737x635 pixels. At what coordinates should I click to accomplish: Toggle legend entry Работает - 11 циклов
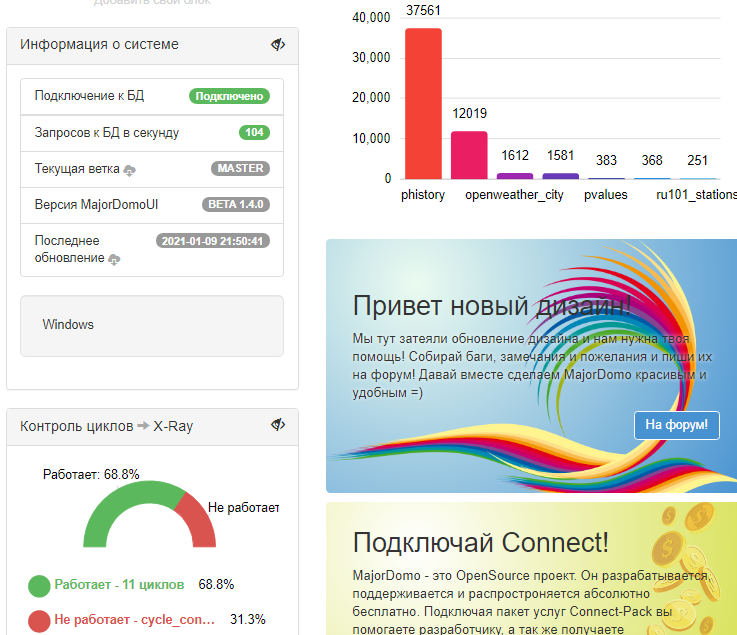[119, 584]
